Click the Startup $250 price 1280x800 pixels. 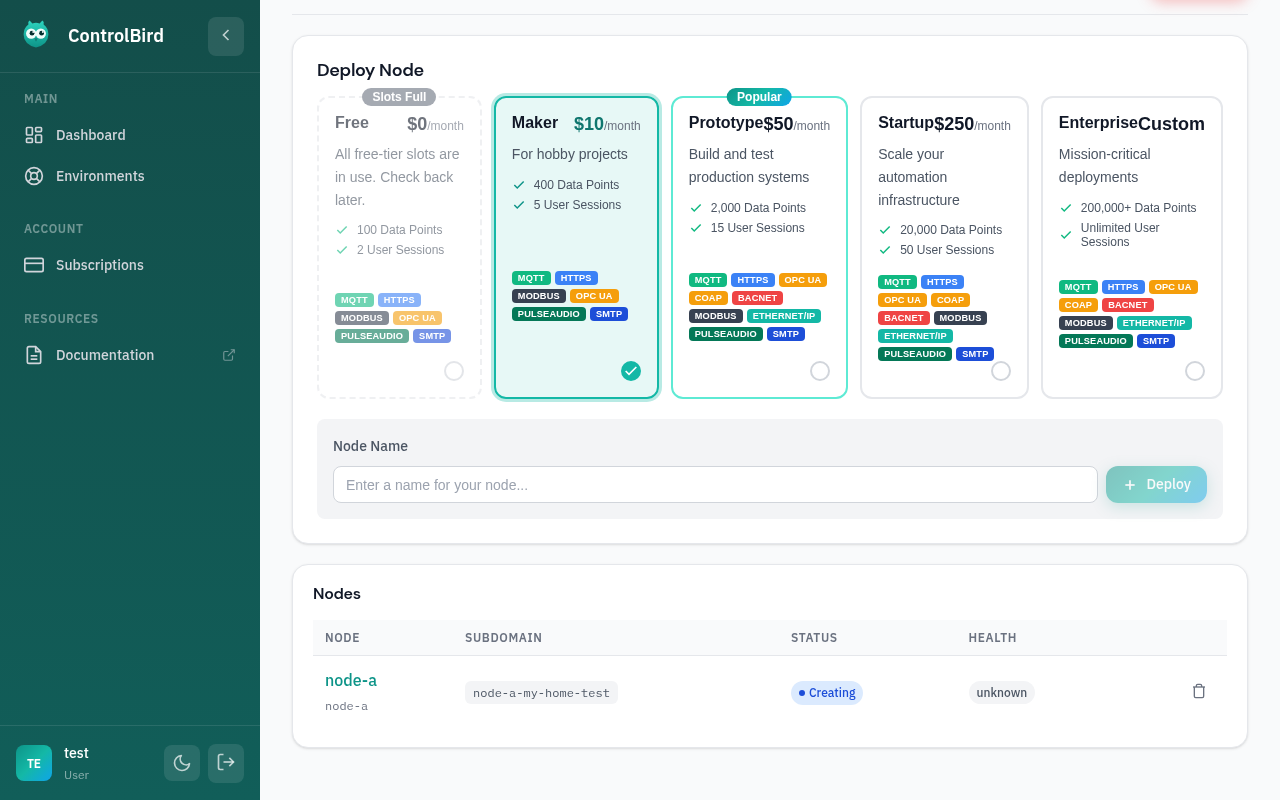[x=954, y=124]
